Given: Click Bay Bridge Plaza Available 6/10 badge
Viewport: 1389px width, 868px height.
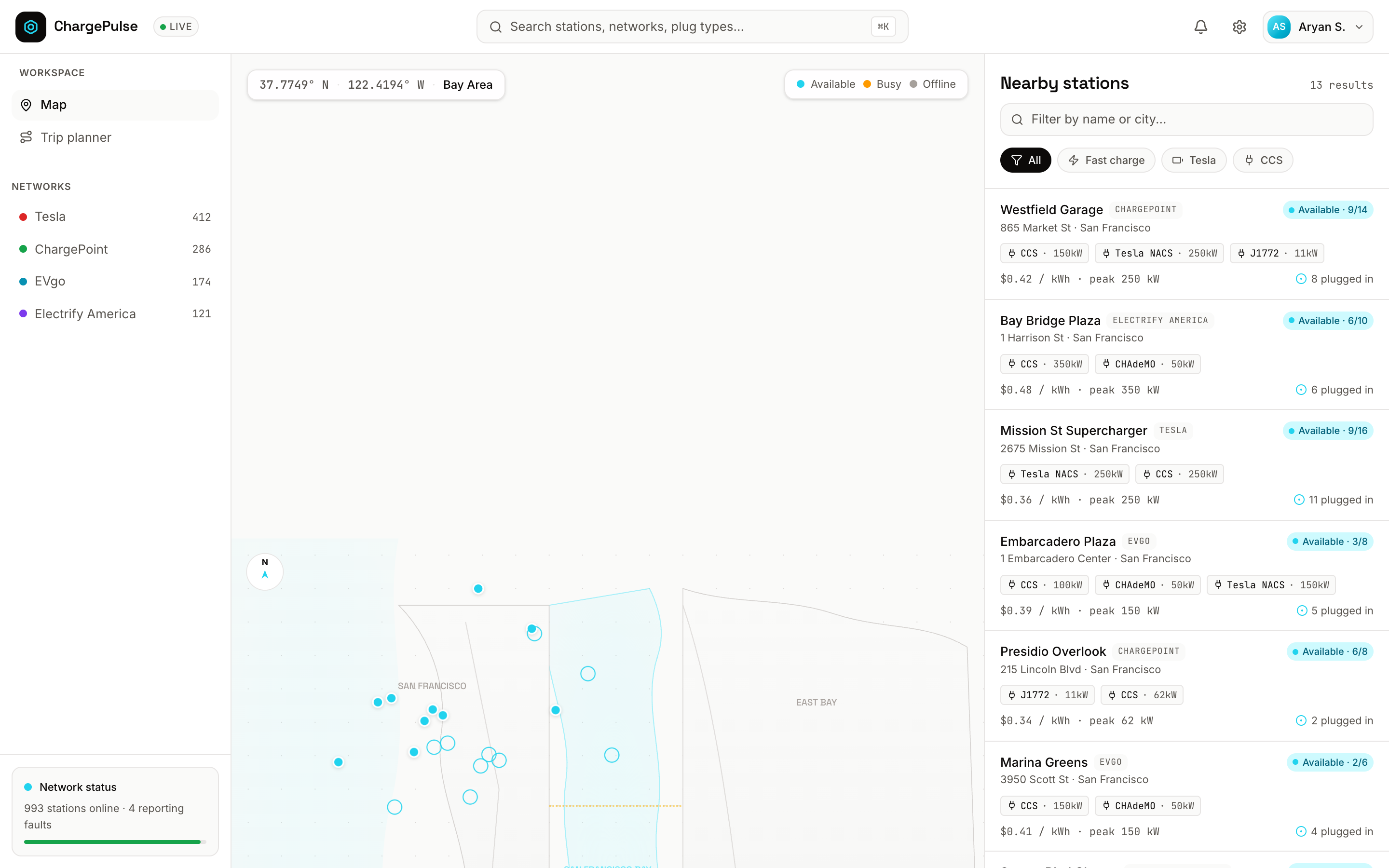Looking at the screenshot, I should (x=1328, y=320).
